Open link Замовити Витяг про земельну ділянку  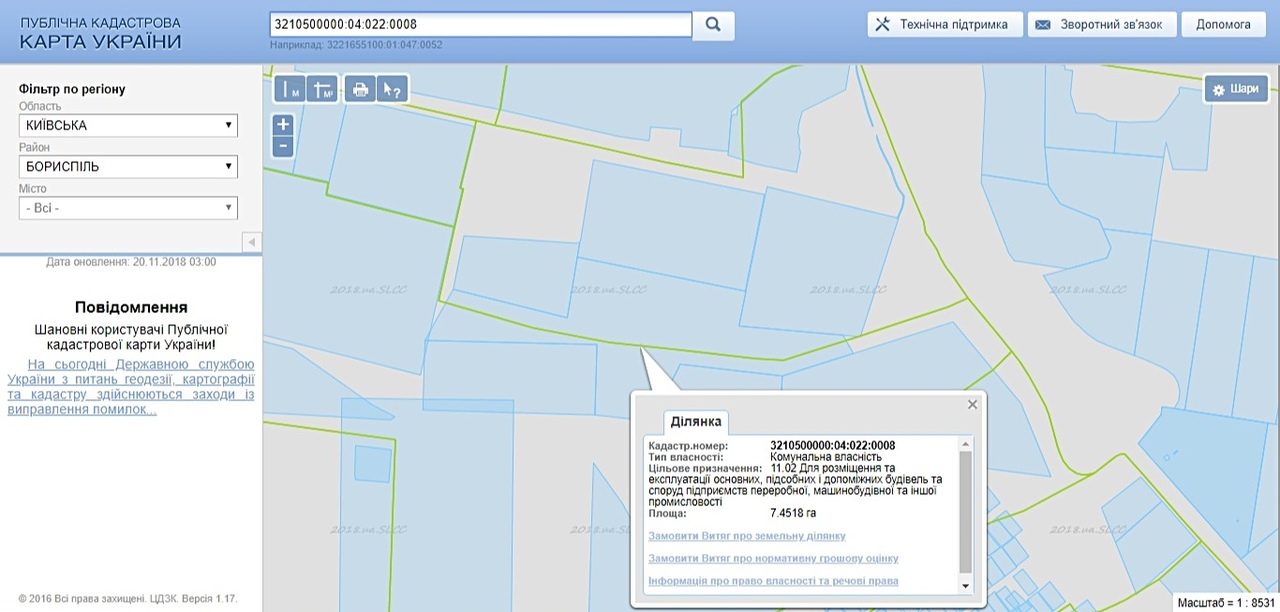point(746,536)
